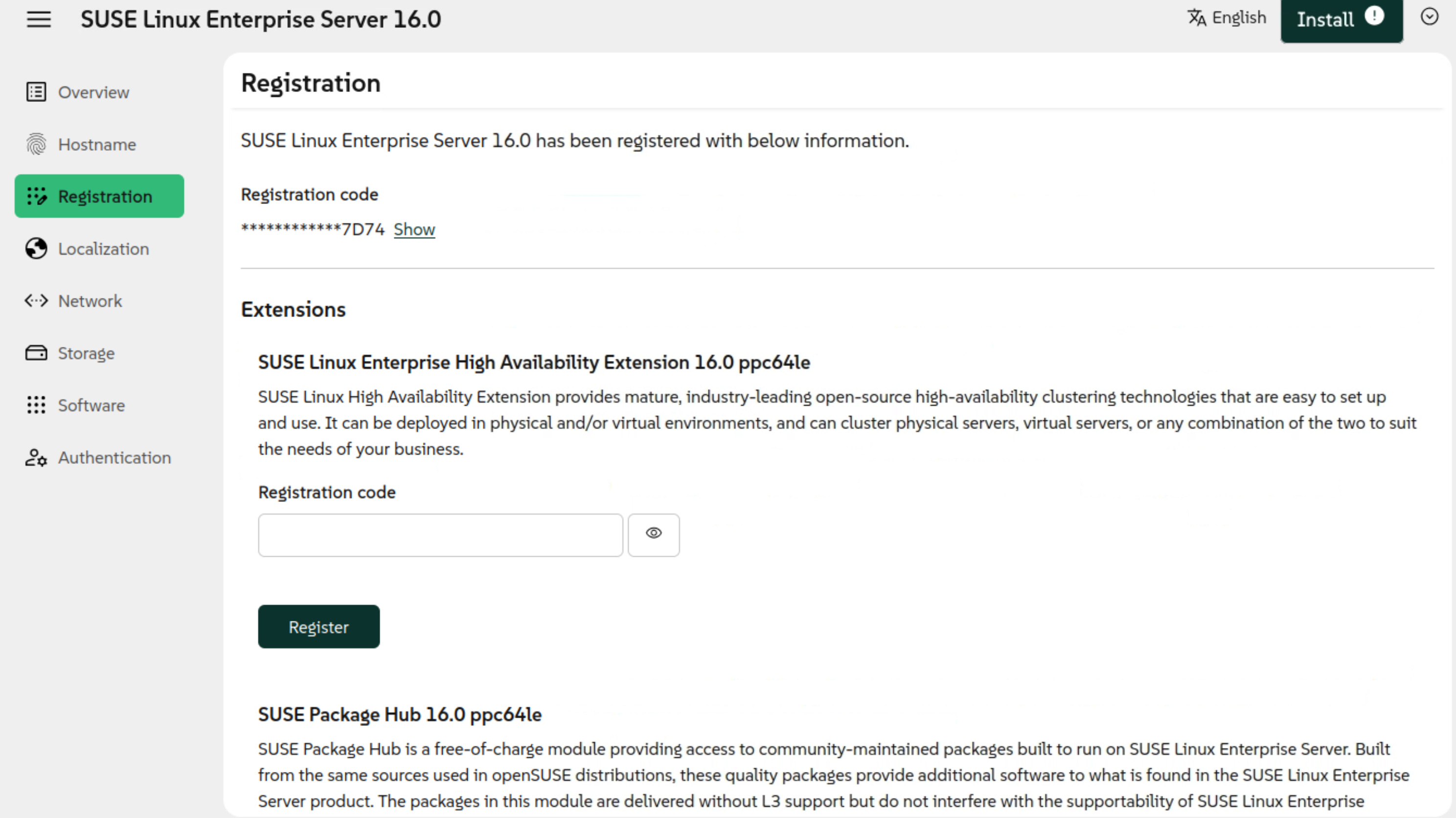Image resolution: width=1456 pixels, height=818 pixels.
Task: Click the Software grid icon
Action: coord(36,405)
